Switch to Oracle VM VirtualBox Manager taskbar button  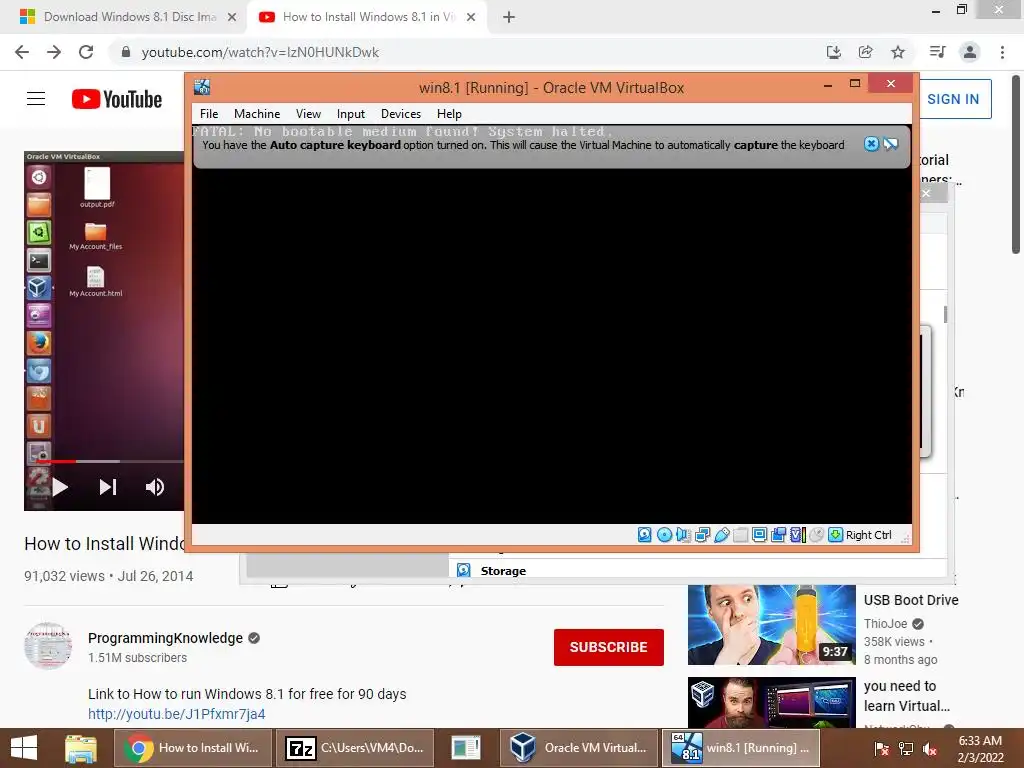point(578,748)
